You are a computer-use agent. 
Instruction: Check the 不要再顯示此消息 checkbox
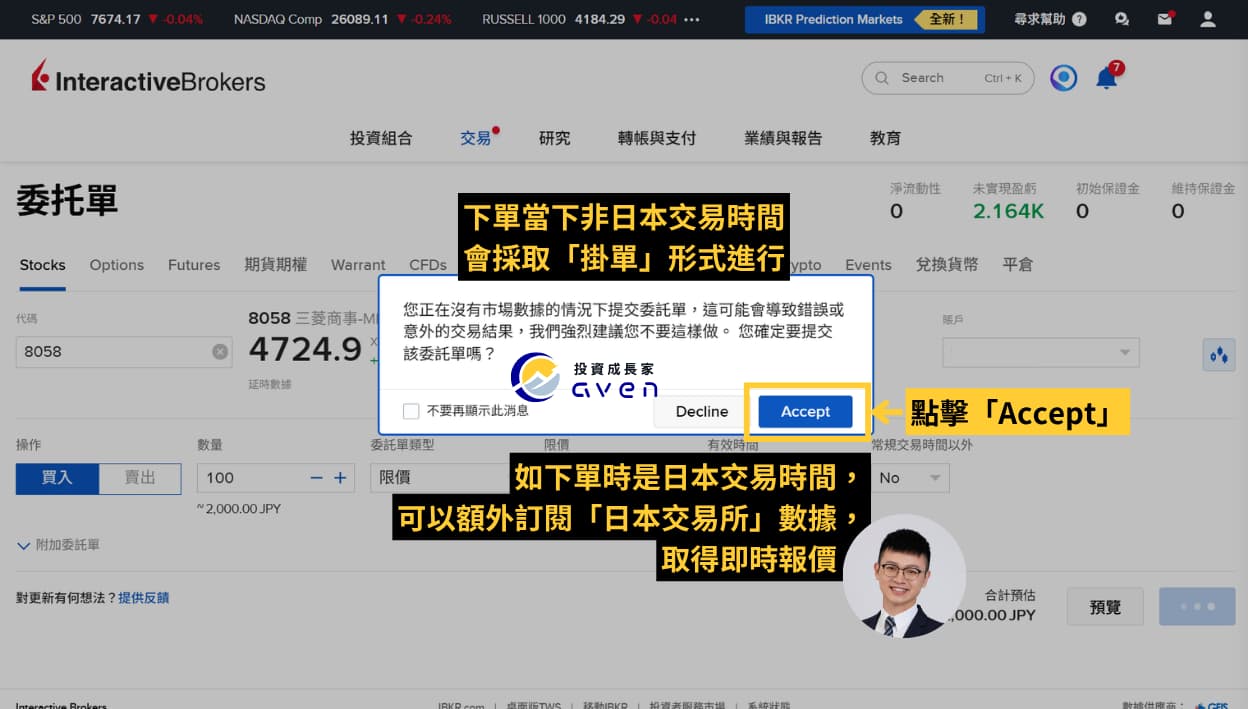click(410, 411)
